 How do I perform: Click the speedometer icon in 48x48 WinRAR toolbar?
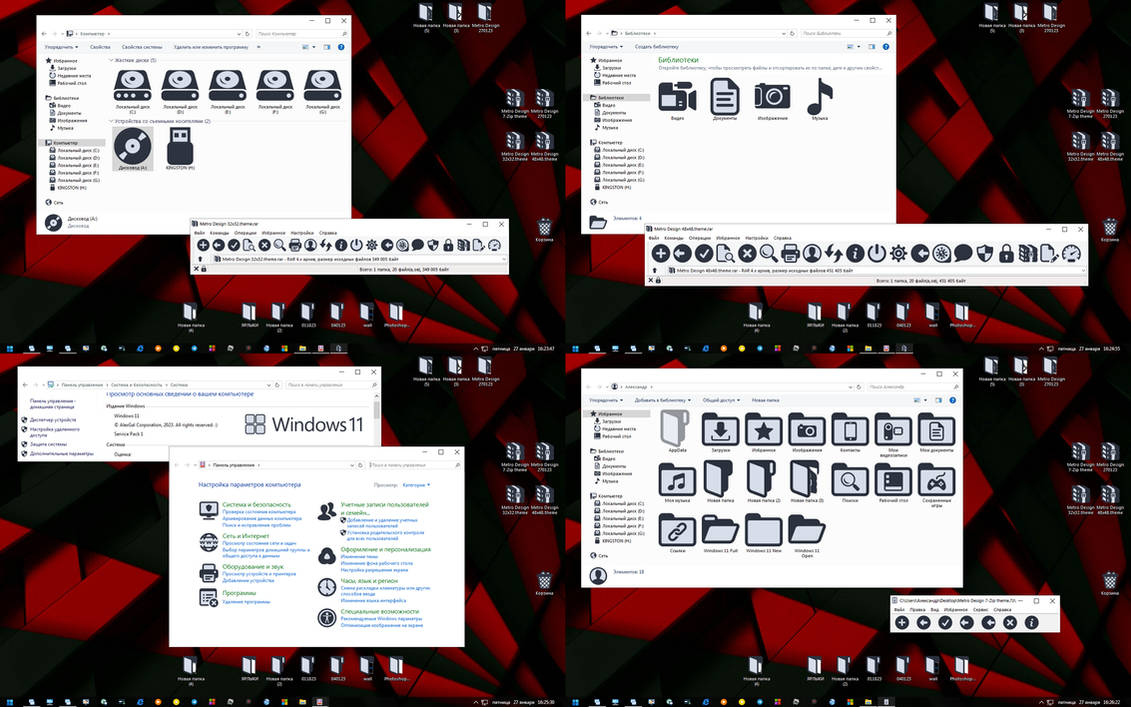tap(1071, 253)
